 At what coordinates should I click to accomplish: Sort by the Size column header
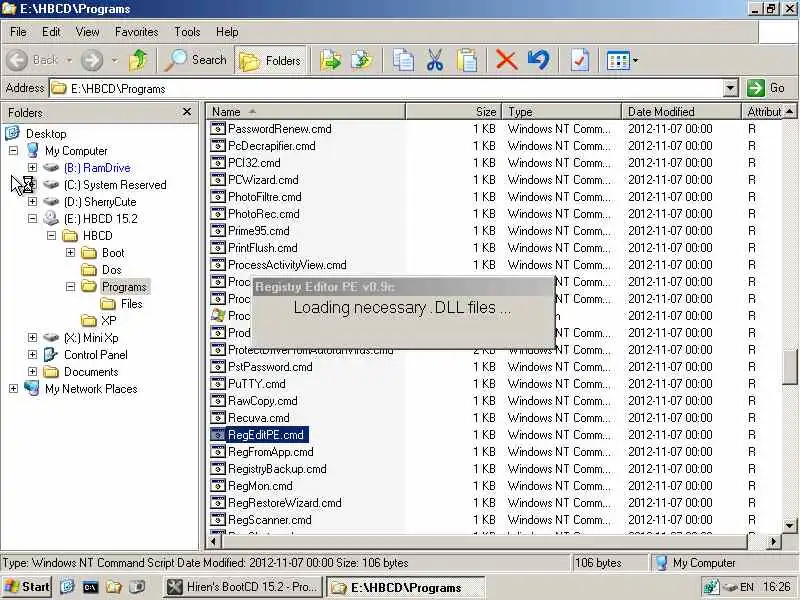[454, 112]
